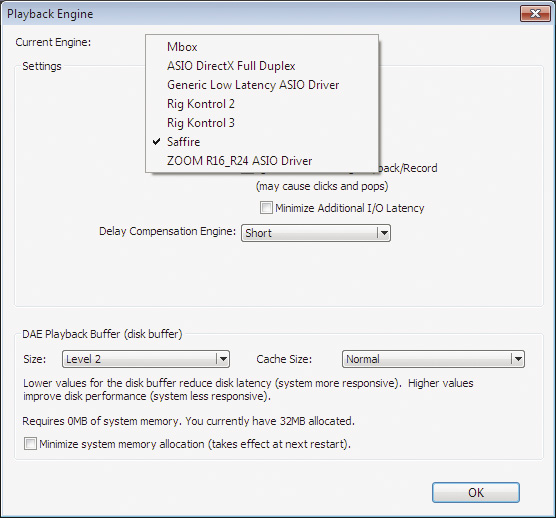Close the Playback Engine dialog
556x518 pixels.
(x=535, y=14)
